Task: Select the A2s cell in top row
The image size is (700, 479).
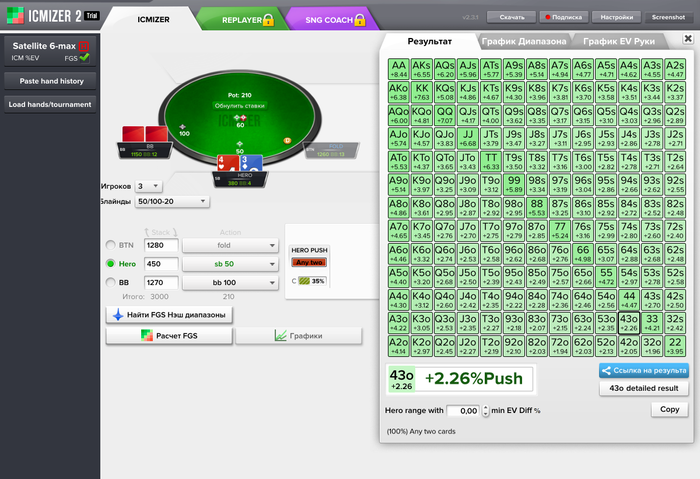Action: coord(675,69)
